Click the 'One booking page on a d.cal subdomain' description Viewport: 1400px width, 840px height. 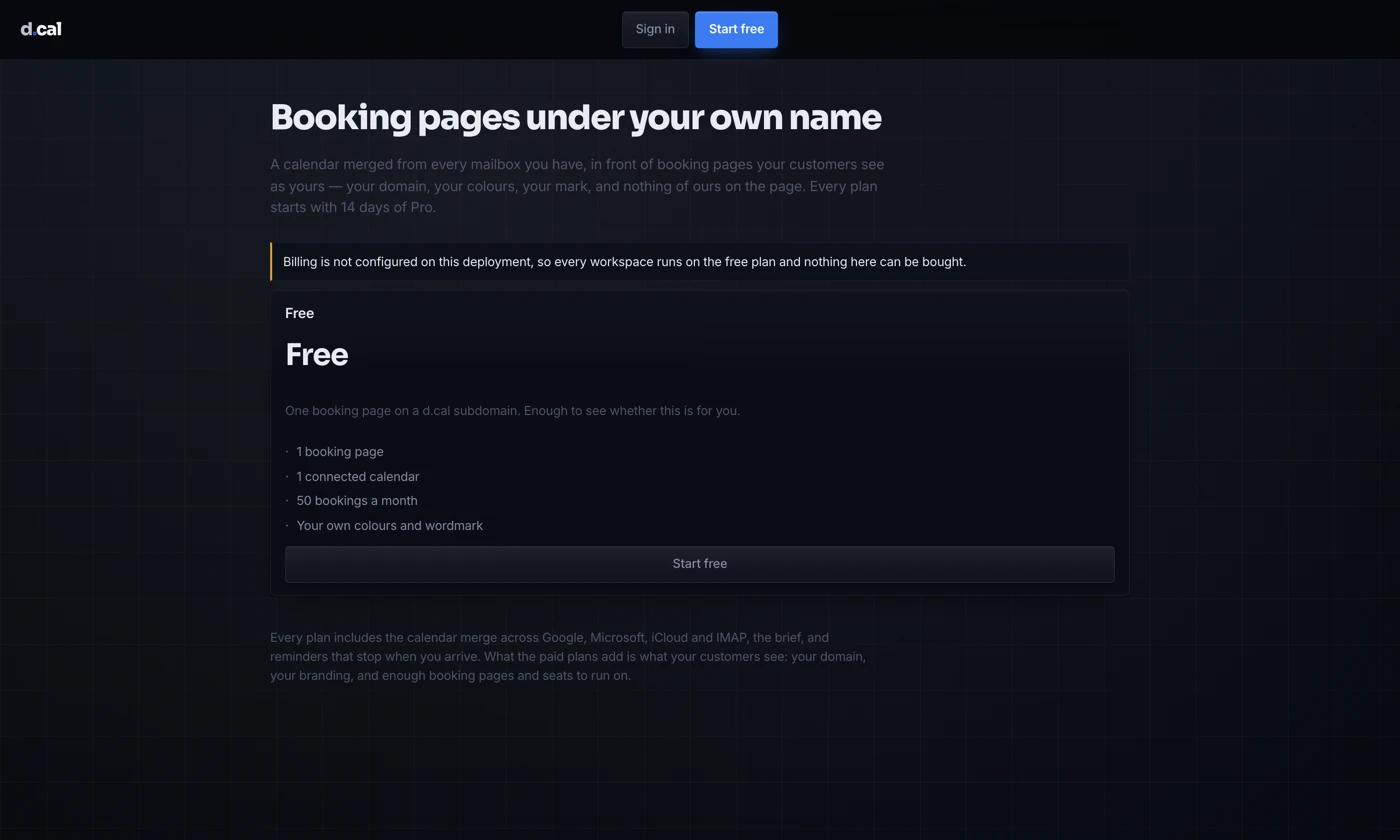point(512,411)
